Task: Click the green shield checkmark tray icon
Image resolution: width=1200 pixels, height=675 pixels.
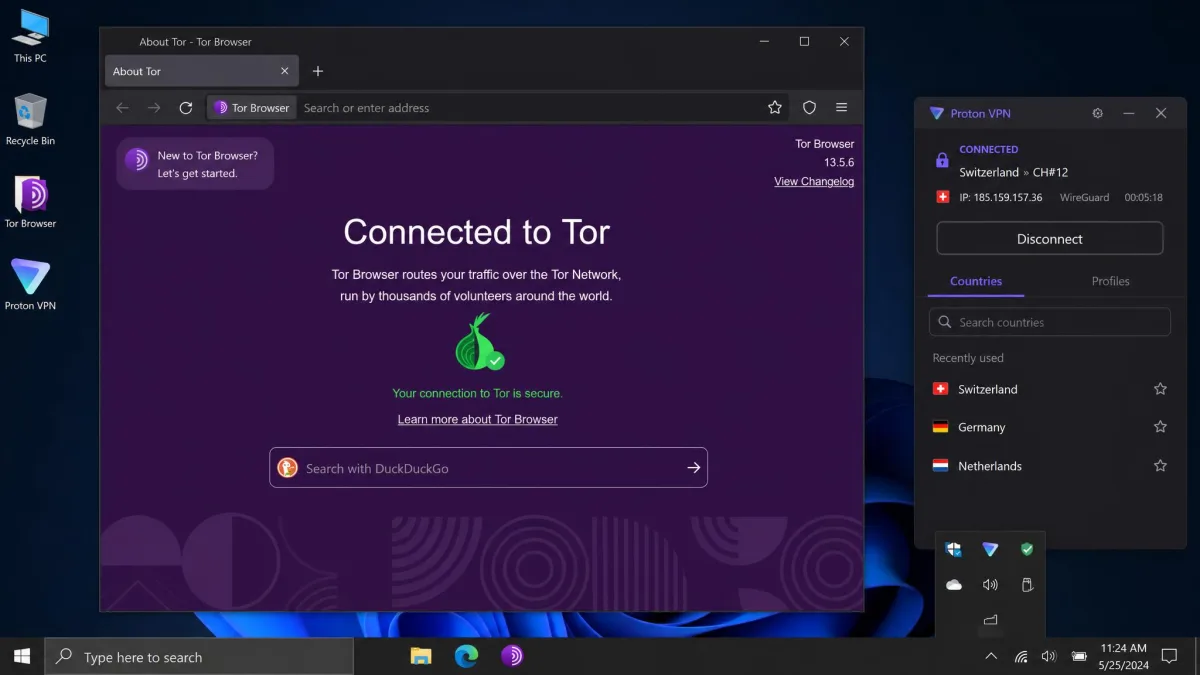Action: click(x=1026, y=549)
